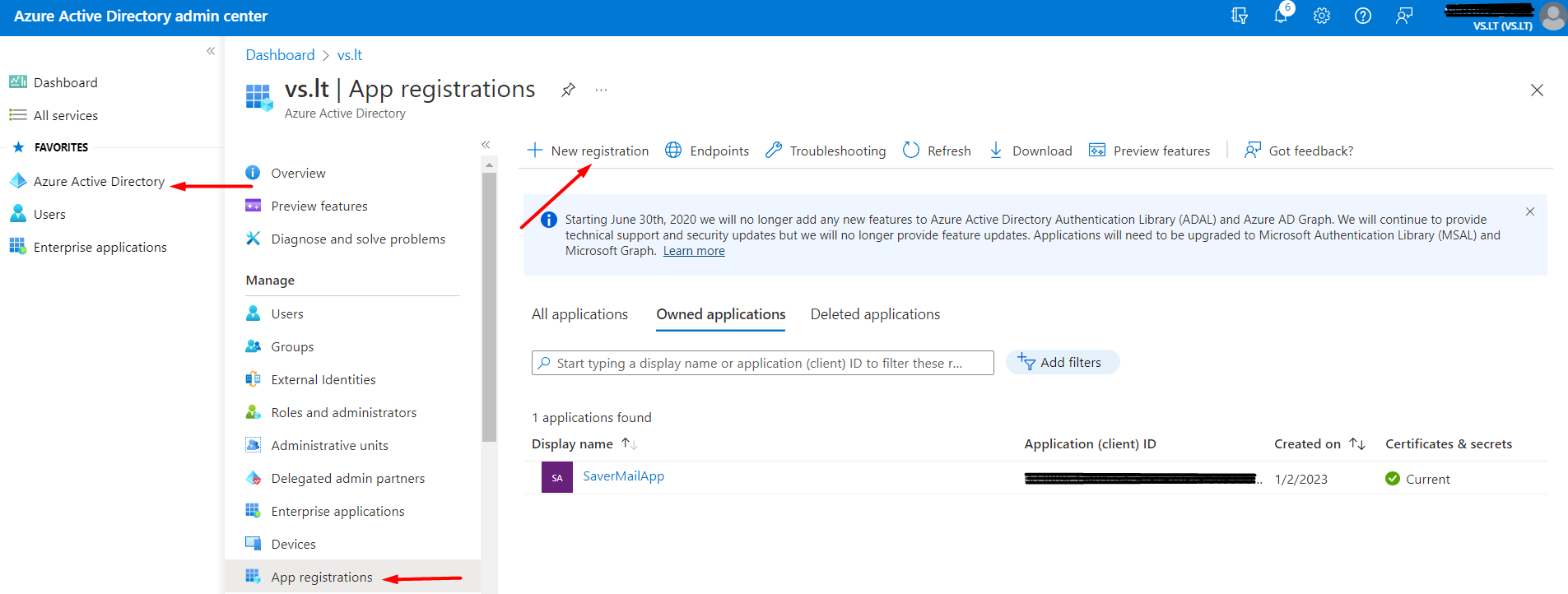
Task: Focus the application name filter search box
Action: (x=763, y=363)
